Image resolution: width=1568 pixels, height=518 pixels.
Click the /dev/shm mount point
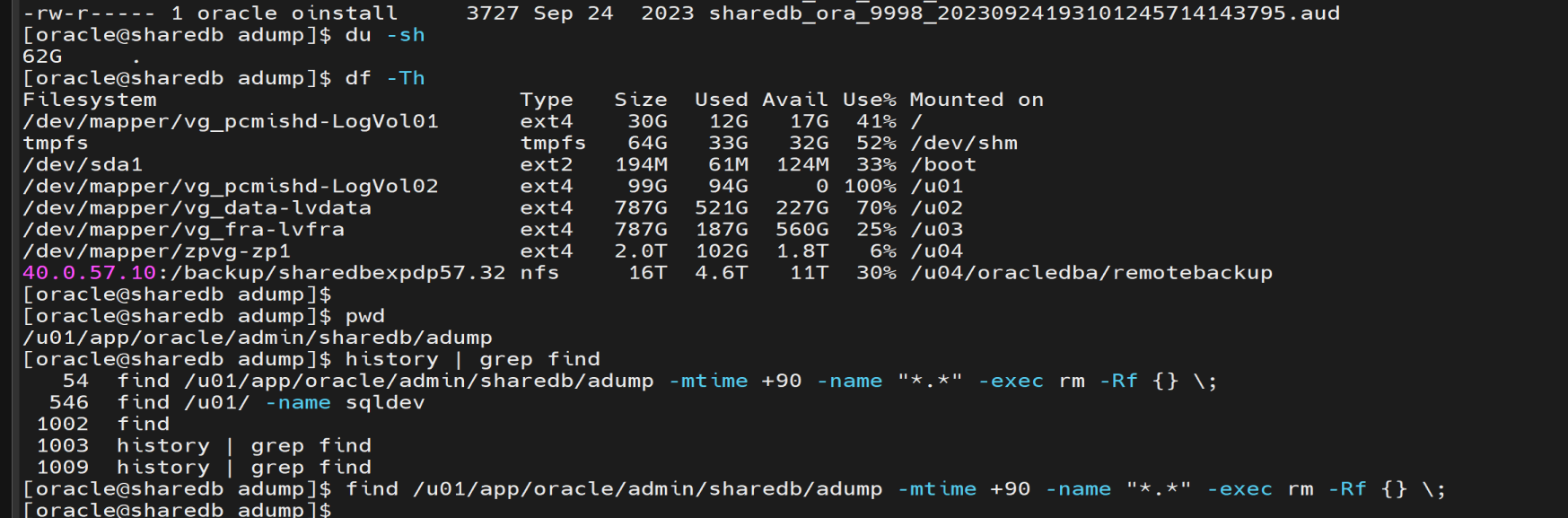tap(963, 143)
